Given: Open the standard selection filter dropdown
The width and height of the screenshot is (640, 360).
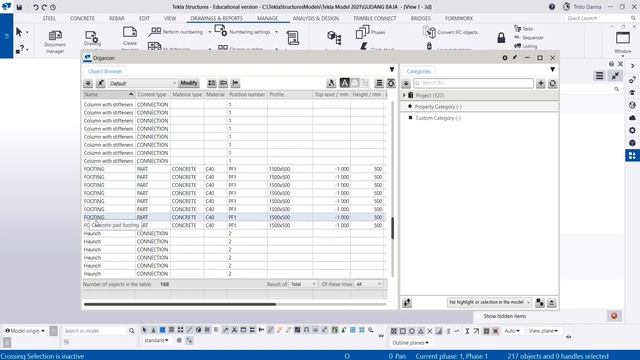Looking at the screenshot, I should 156,340.
